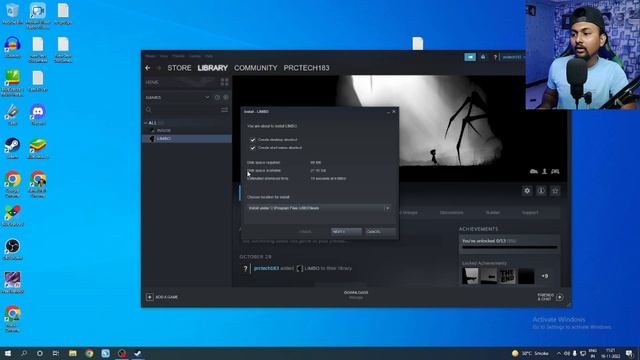Open LIMBO game settings gear
Screen dimensions: 640x360
coord(527,191)
